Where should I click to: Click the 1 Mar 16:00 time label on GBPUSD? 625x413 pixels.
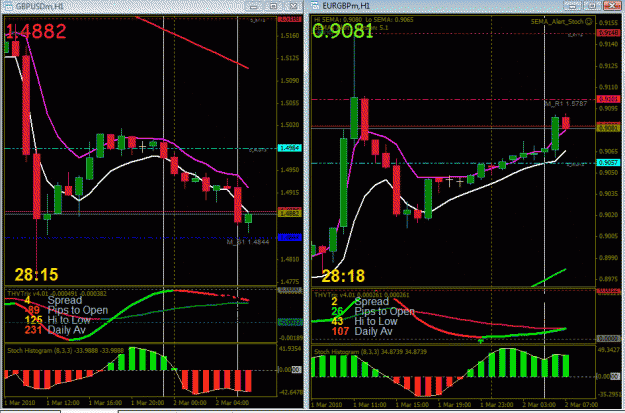(x=106, y=403)
